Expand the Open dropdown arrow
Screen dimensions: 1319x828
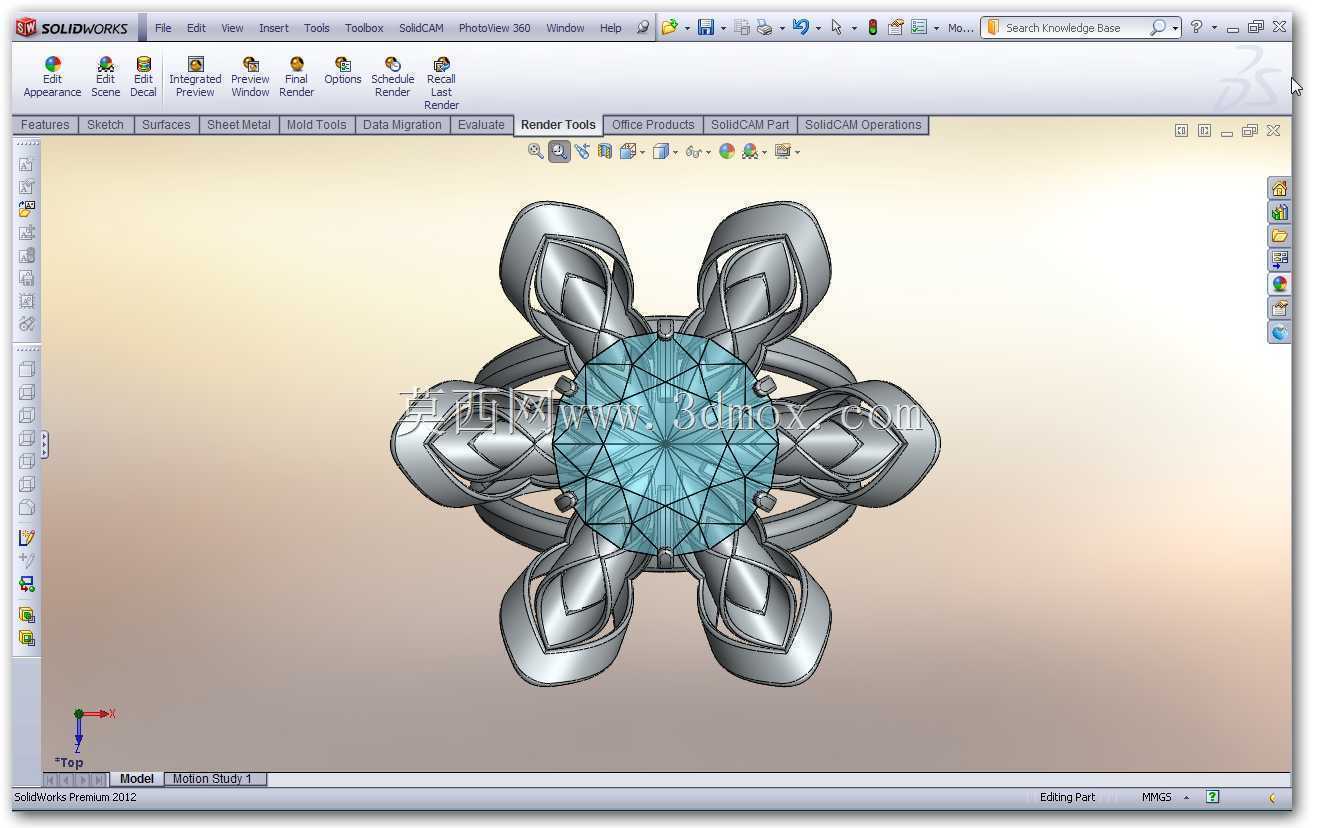(686, 28)
